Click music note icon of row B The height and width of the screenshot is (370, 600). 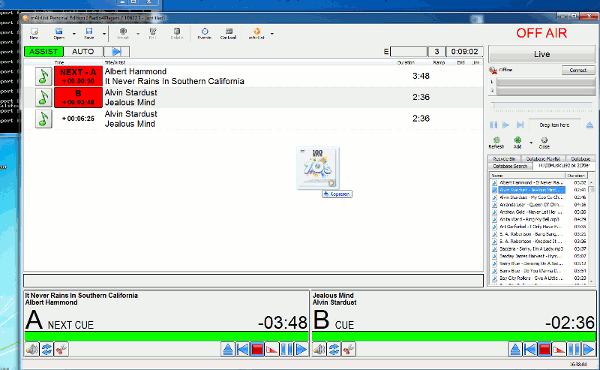pos(43,98)
